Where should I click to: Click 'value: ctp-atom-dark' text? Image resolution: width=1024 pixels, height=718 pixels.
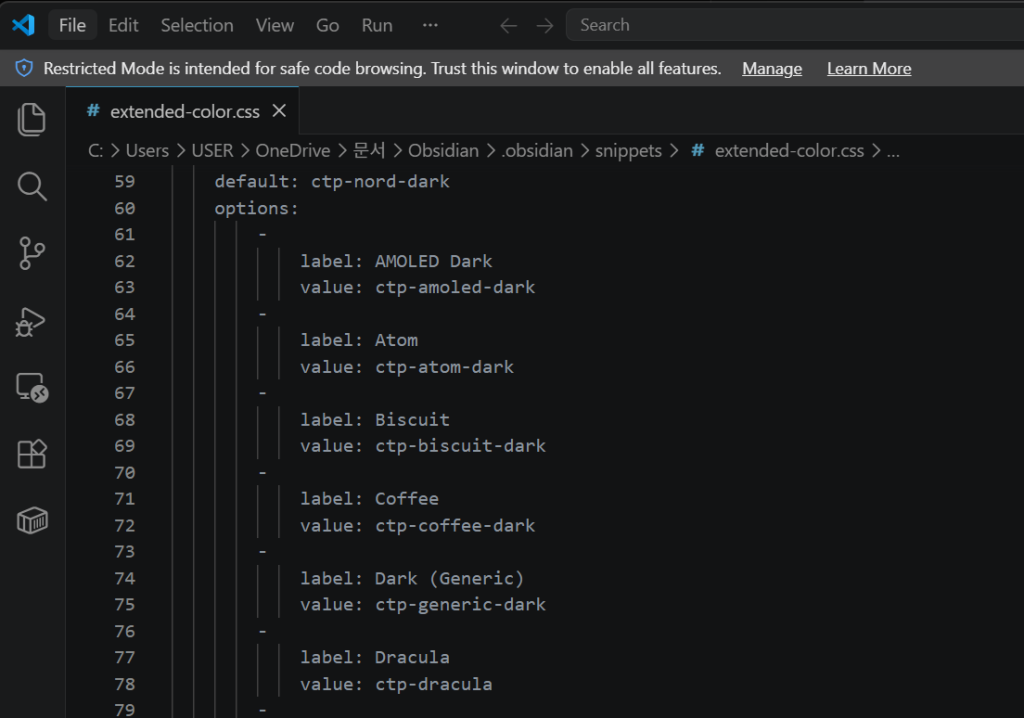click(x=407, y=367)
